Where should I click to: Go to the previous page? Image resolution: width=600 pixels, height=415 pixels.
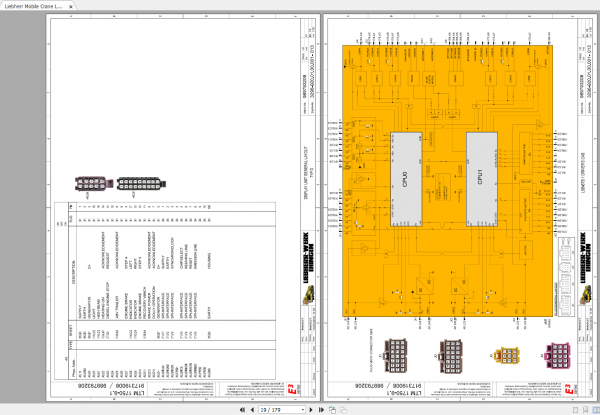(x=252, y=410)
